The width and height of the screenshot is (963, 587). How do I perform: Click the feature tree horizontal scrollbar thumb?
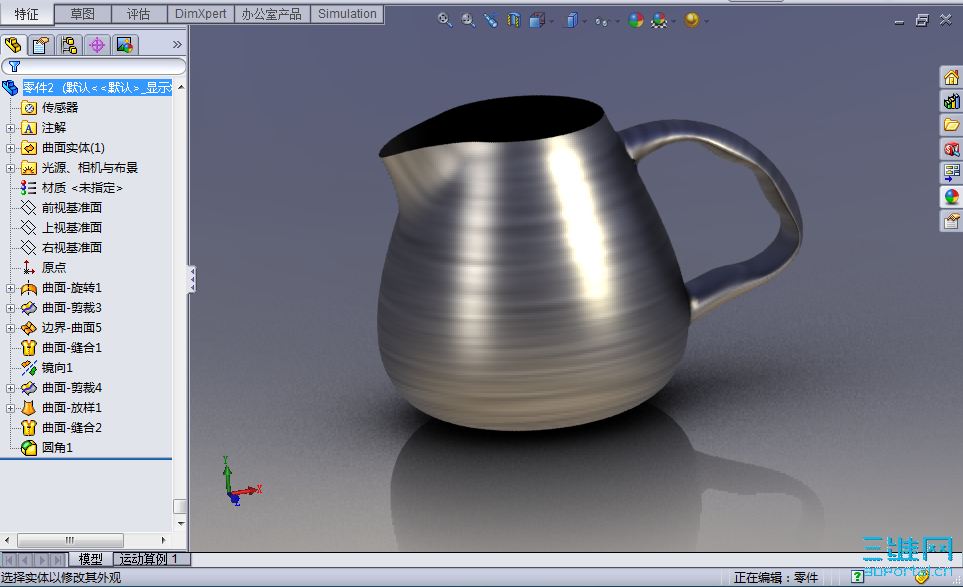(x=70, y=540)
